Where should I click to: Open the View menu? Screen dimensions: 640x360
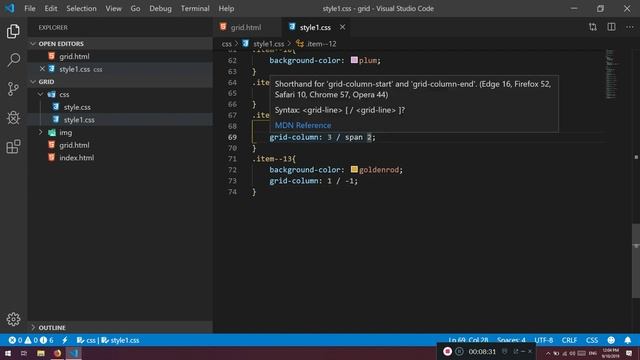click(113, 8)
